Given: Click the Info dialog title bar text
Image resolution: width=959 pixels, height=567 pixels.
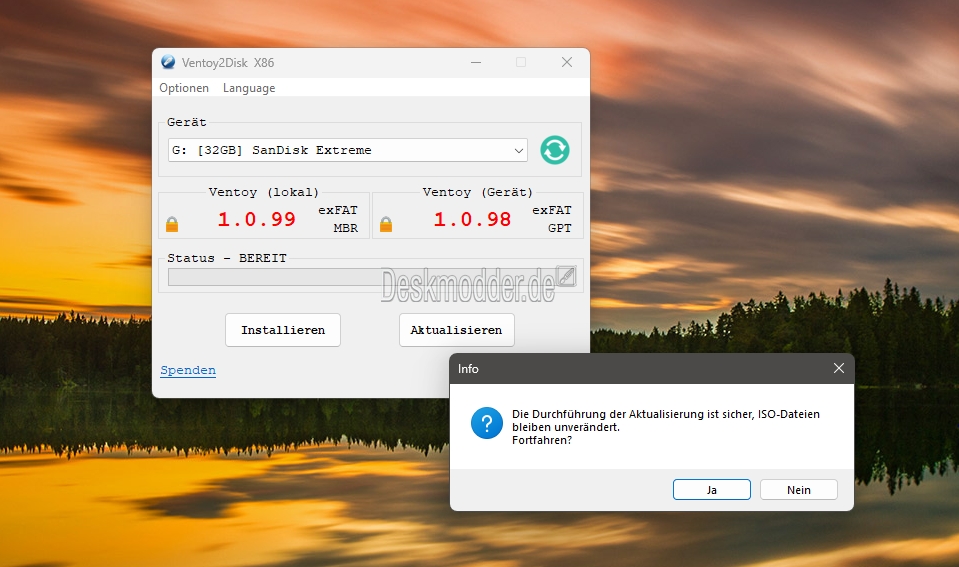Looking at the screenshot, I should pyautogui.click(x=468, y=369).
